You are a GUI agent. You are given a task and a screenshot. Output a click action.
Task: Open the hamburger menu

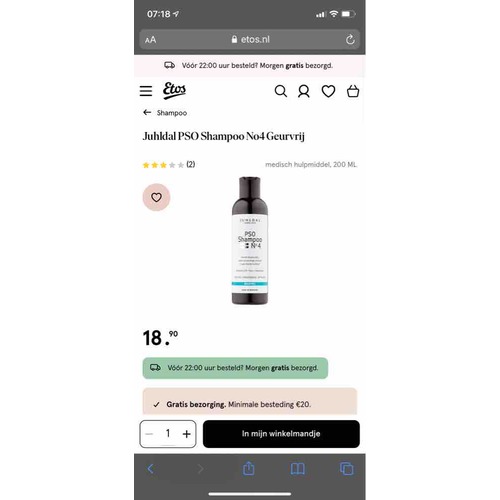click(146, 91)
